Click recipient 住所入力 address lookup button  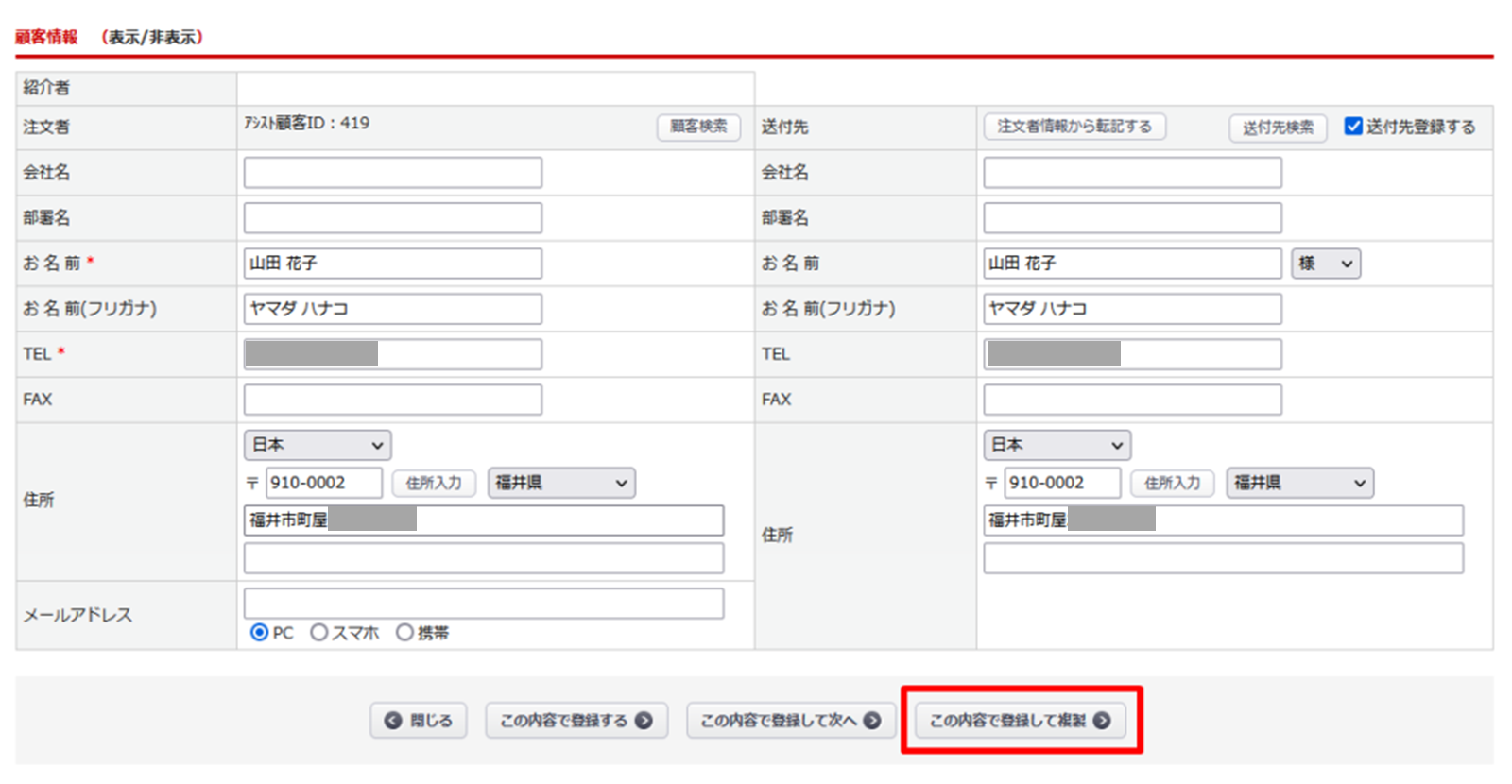pyautogui.click(x=1172, y=483)
